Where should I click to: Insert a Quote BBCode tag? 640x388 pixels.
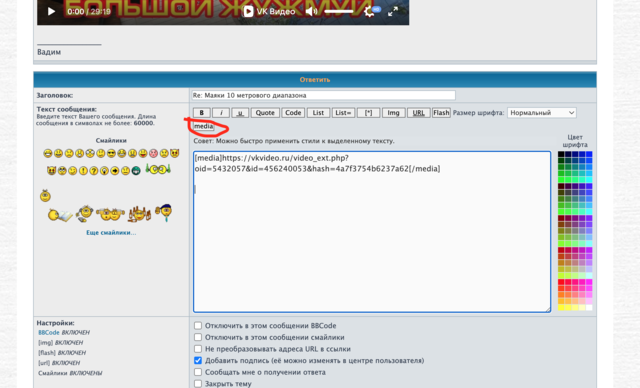coord(265,113)
